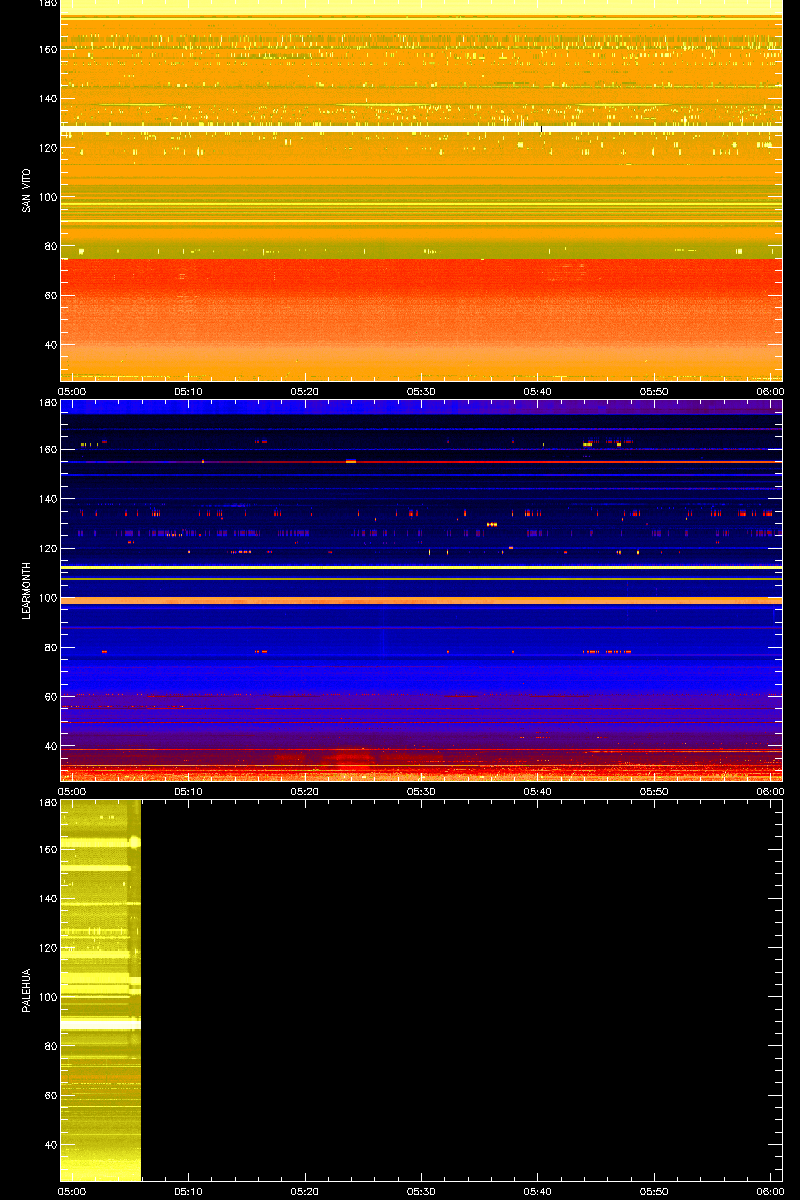The height and width of the screenshot is (1200, 800).
Task: Click the PALEHUA axis label
Action: coord(26,990)
